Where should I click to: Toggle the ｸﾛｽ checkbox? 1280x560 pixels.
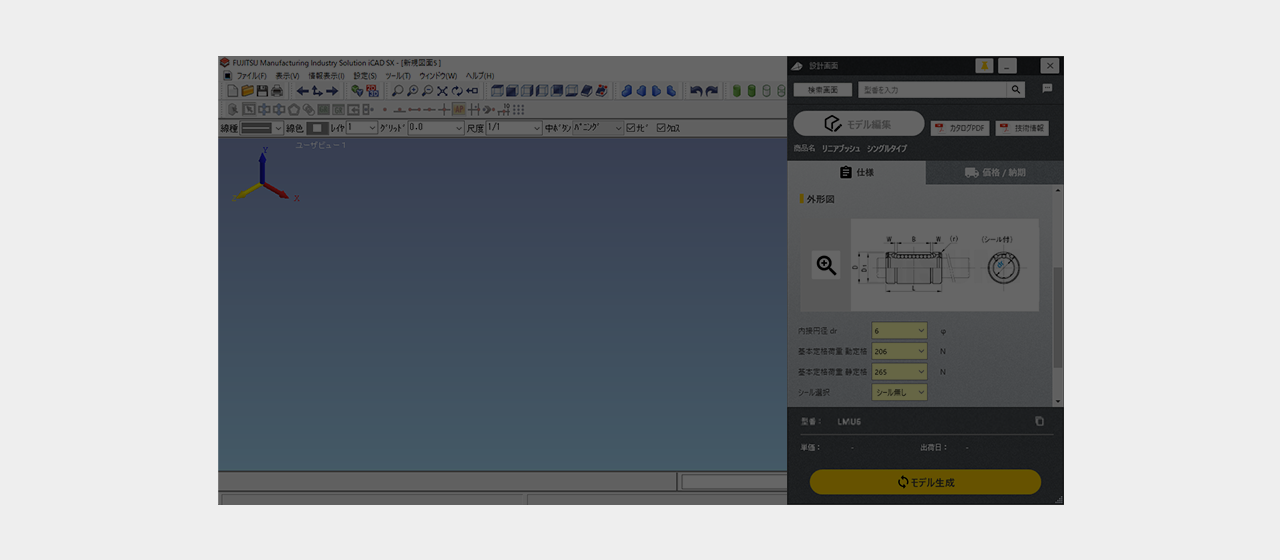(x=662, y=128)
